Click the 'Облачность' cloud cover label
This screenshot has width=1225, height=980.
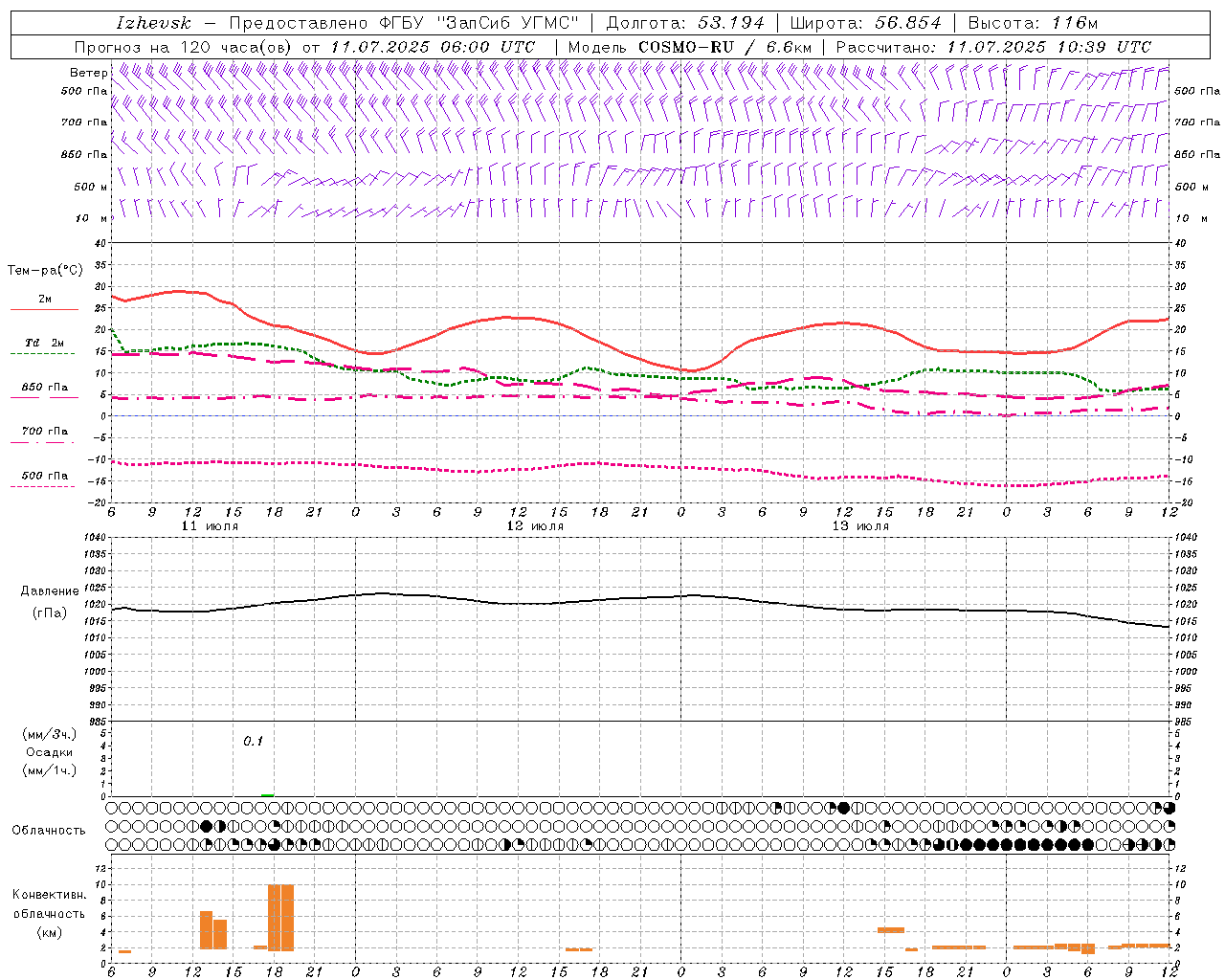[48, 830]
